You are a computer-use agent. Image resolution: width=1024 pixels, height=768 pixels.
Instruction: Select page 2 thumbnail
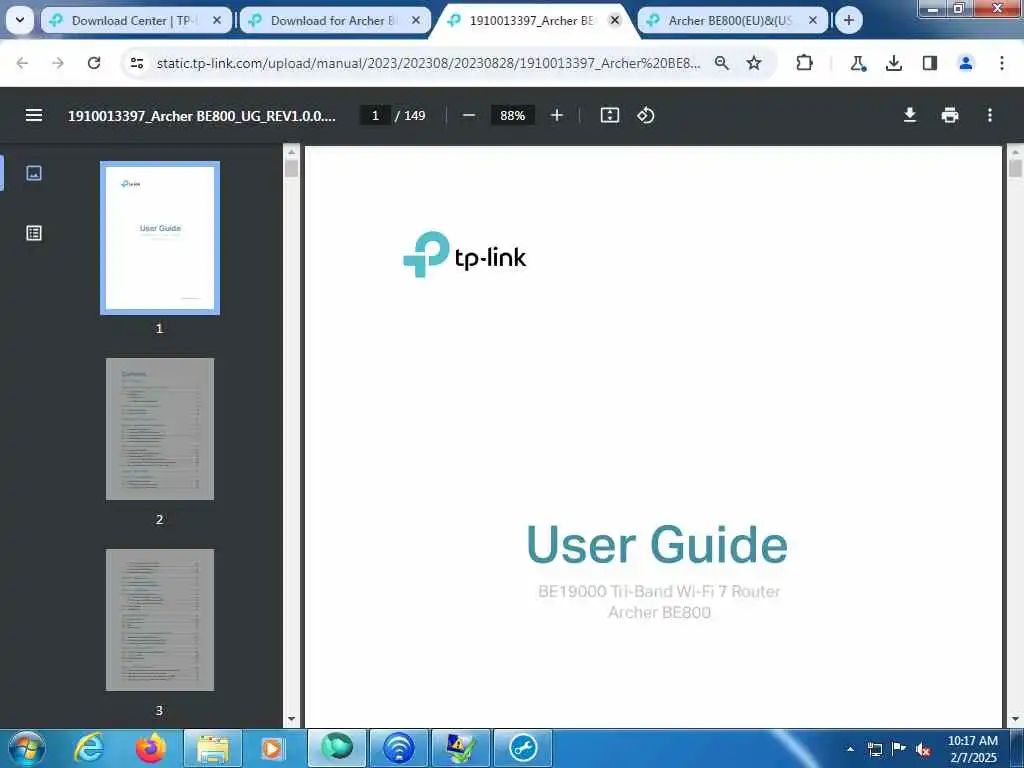click(160, 429)
